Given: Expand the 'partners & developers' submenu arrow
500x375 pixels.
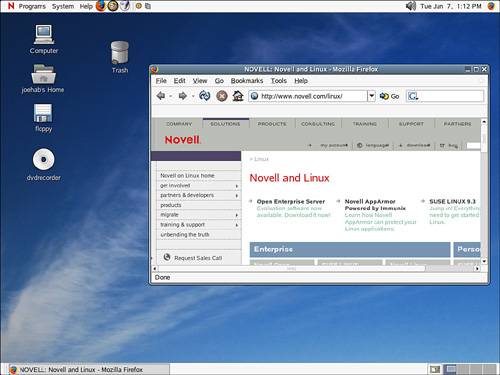Looking at the screenshot, I should (237, 195).
